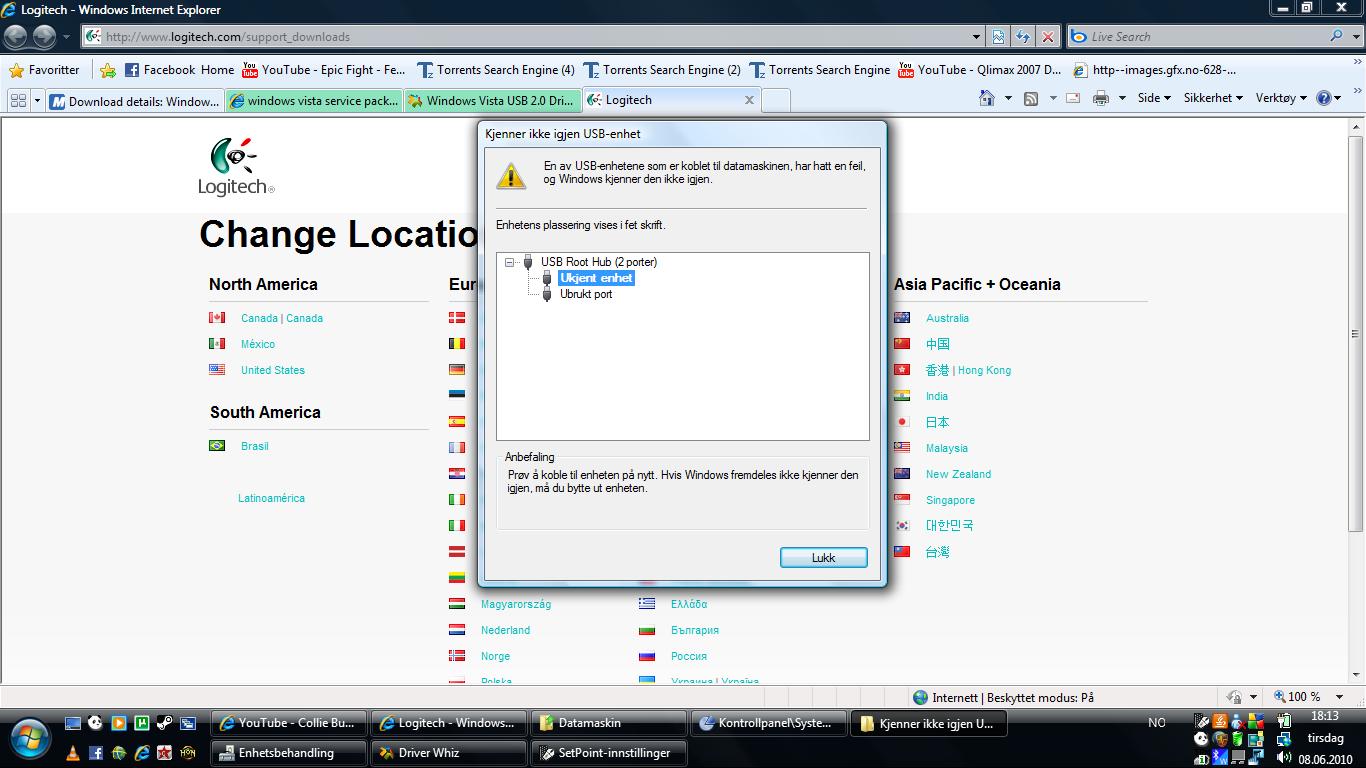Open the YouTube - Epic Fight favorite

(323, 70)
